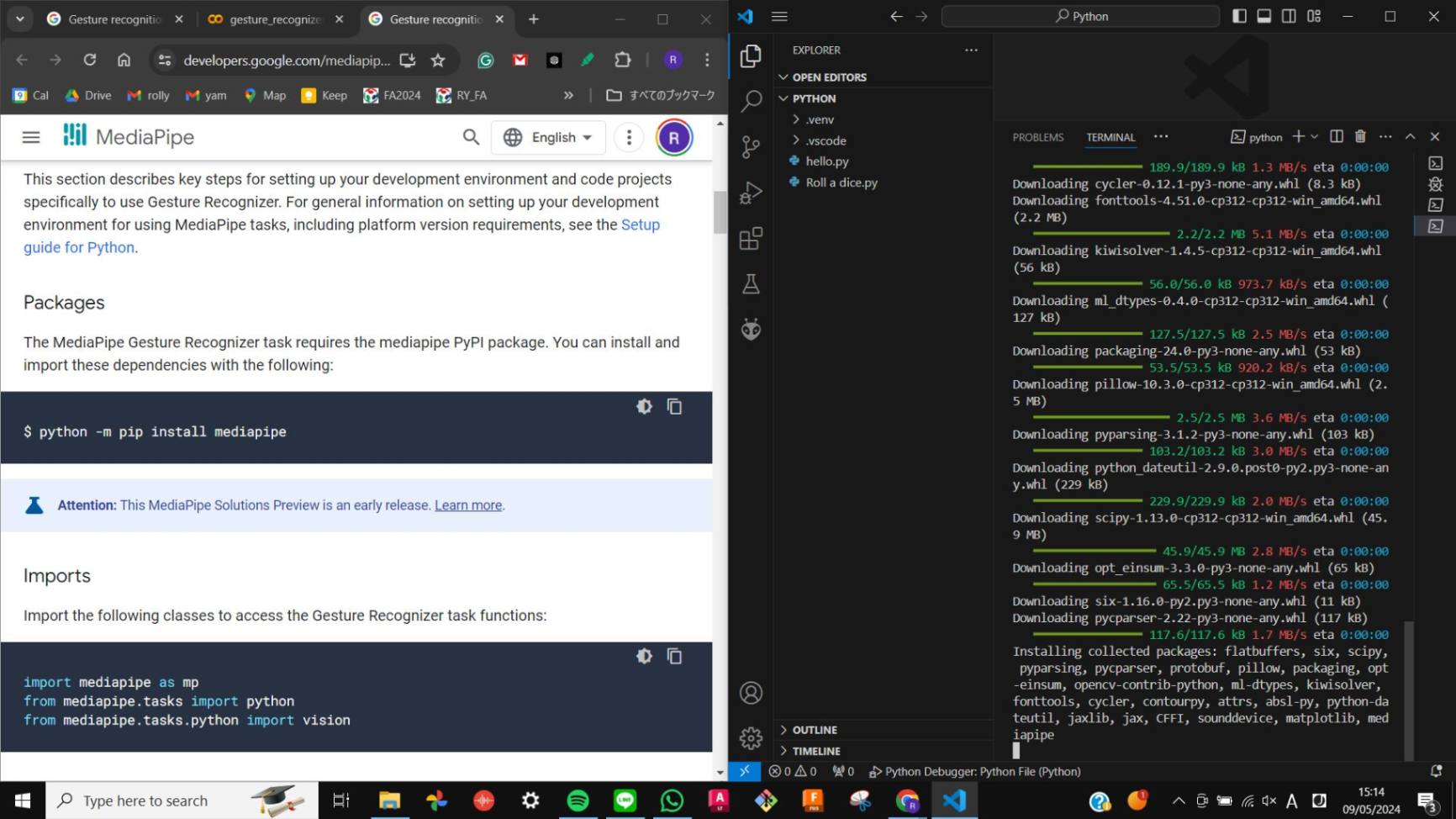1456x819 pixels.
Task: Open a new Chrome tab
Action: (x=534, y=19)
